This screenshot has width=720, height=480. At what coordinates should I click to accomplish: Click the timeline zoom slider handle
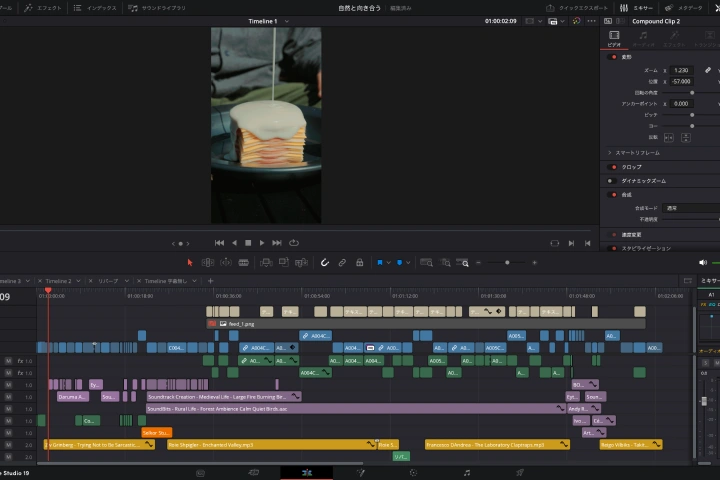point(507,263)
